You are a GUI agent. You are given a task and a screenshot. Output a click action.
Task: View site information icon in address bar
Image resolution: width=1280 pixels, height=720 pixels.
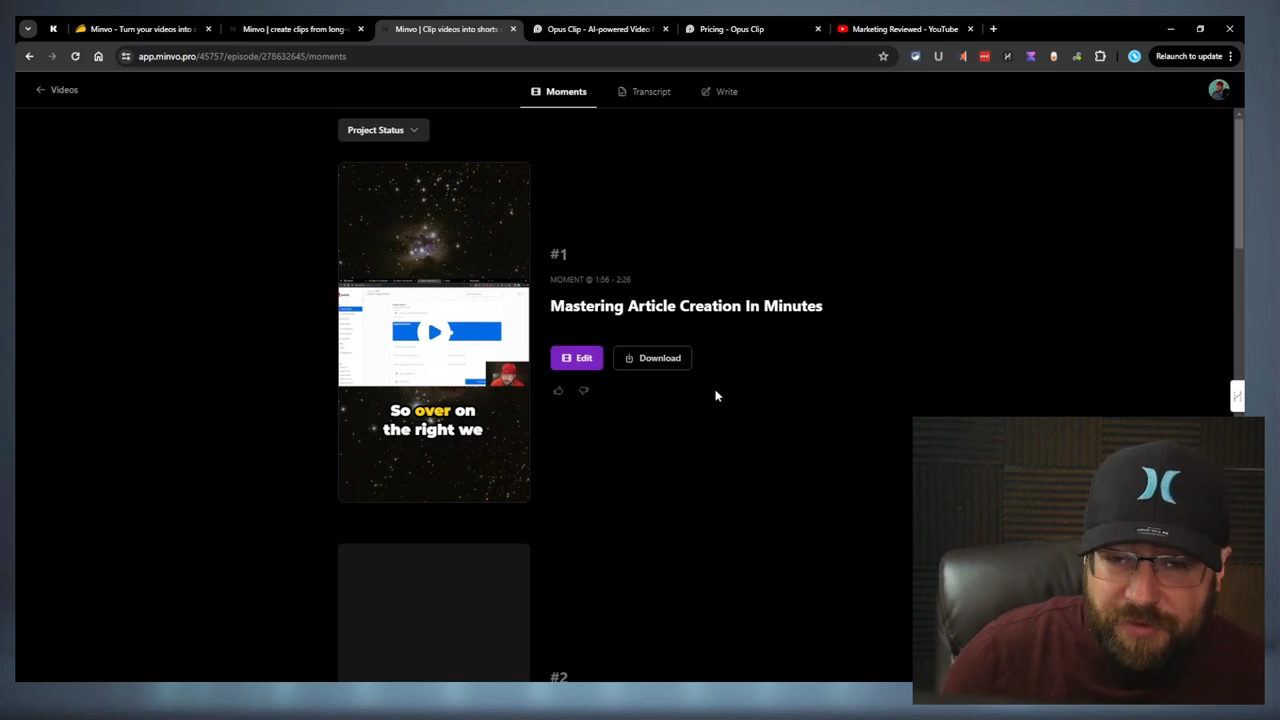coord(125,56)
